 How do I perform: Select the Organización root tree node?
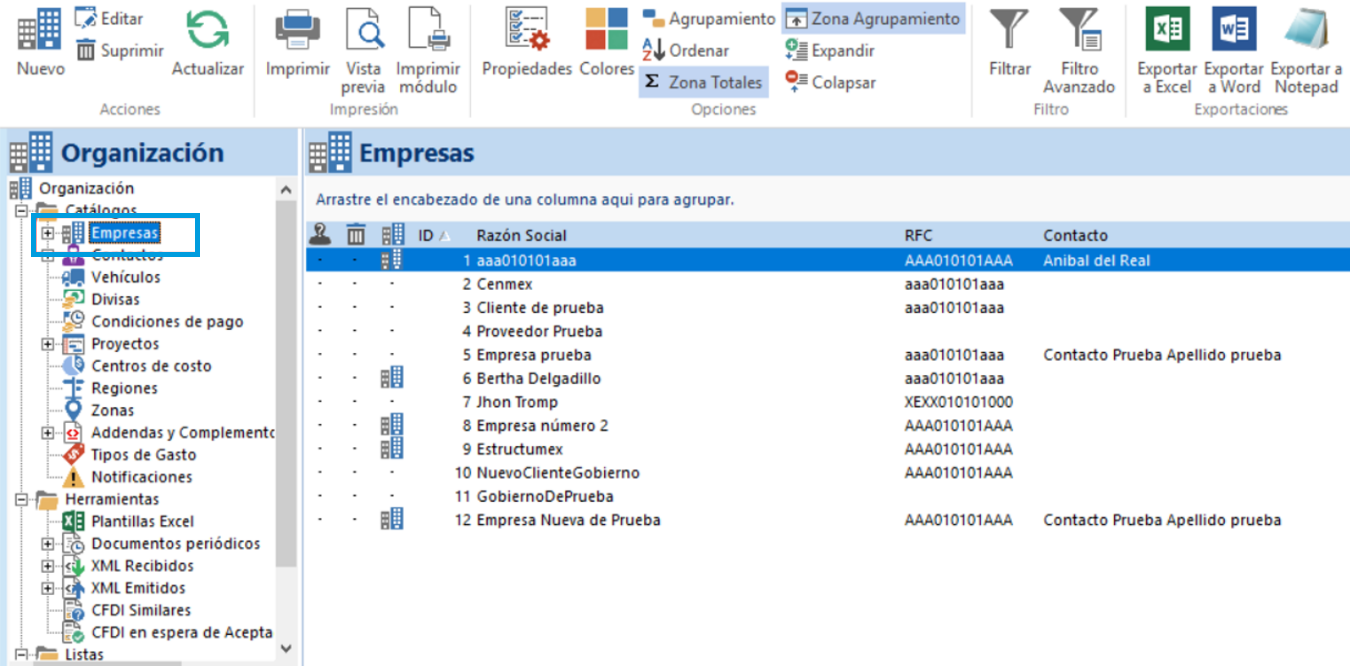[x=86, y=188]
